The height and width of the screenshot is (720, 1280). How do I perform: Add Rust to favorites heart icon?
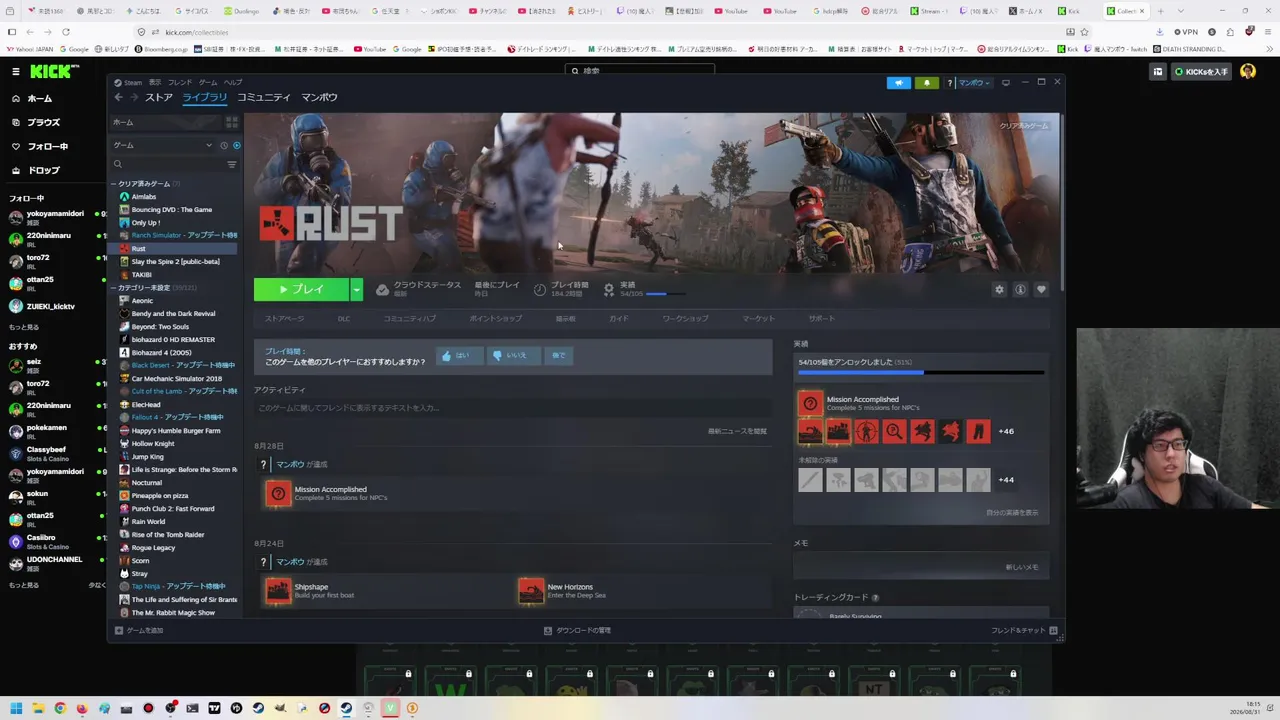(1041, 289)
